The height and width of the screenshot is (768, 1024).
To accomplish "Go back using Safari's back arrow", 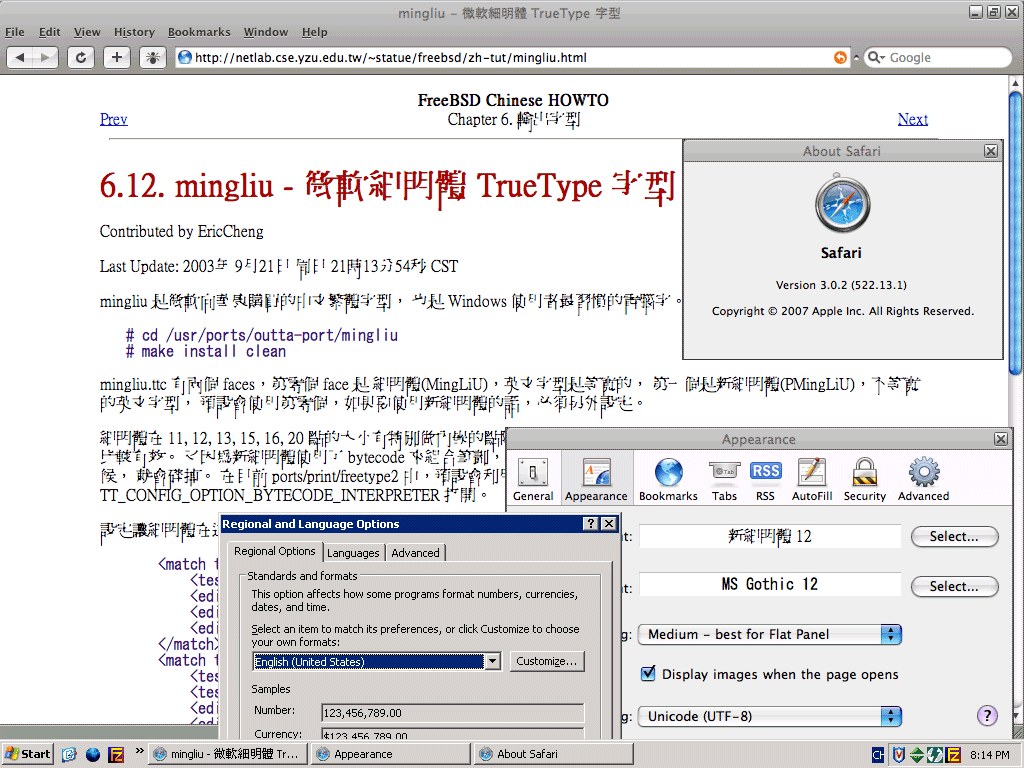I will tap(20, 57).
